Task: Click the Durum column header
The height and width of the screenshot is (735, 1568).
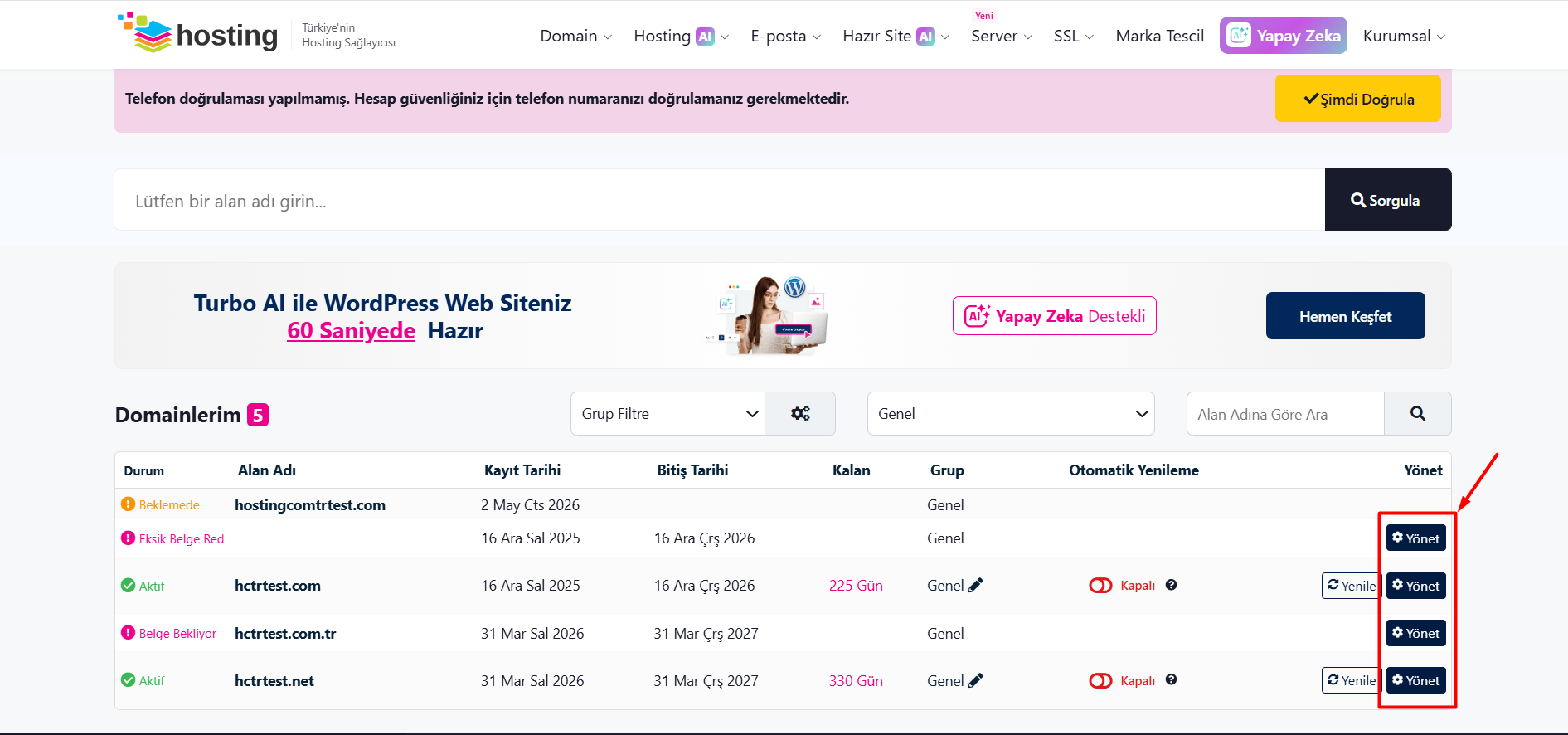Action: (x=143, y=470)
